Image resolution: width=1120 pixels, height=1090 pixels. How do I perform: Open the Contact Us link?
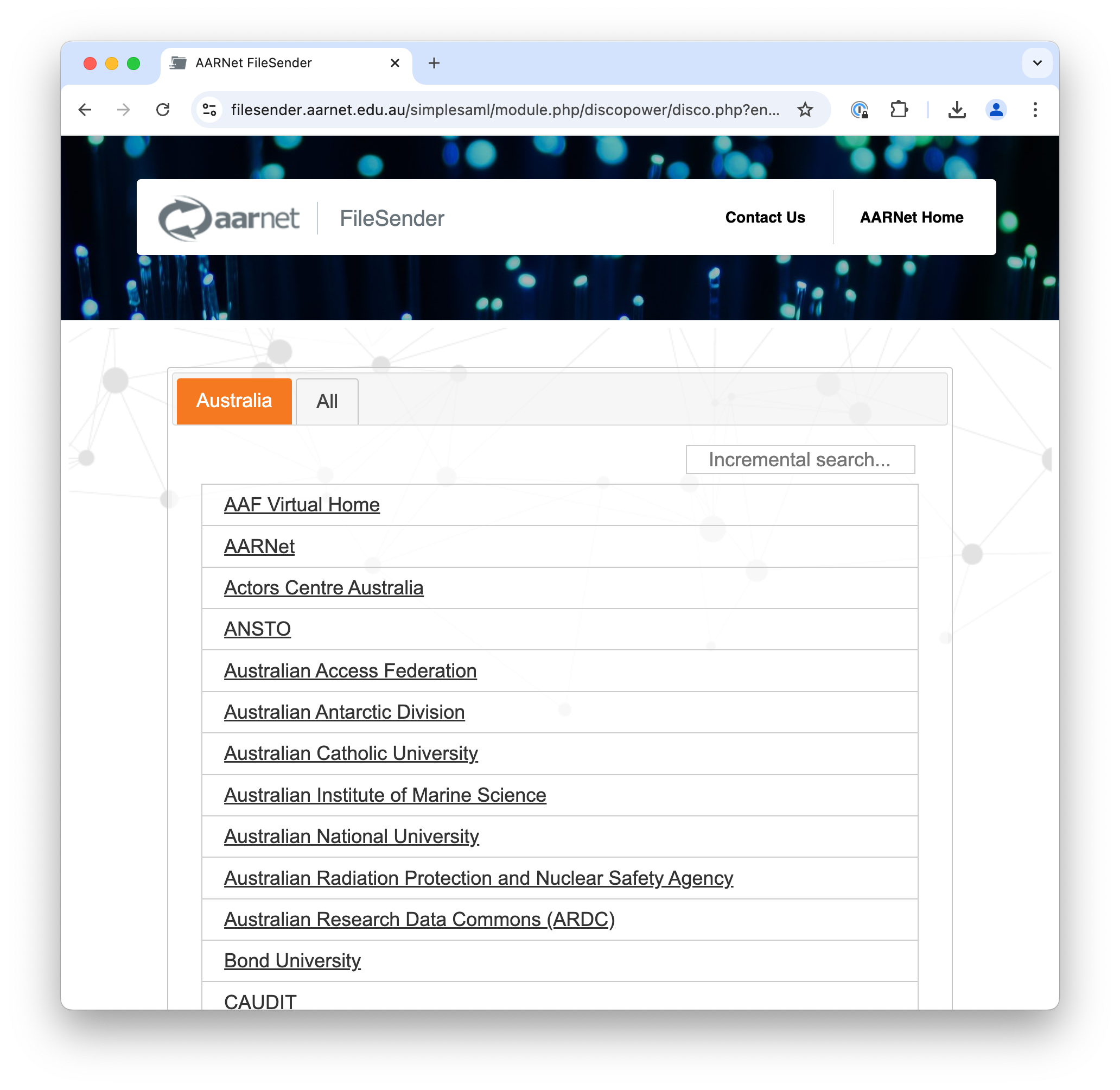pos(765,218)
